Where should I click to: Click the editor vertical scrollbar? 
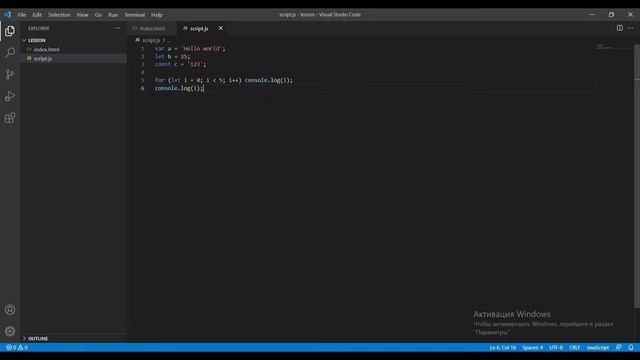pyautogui.click(x=637, y=176)
